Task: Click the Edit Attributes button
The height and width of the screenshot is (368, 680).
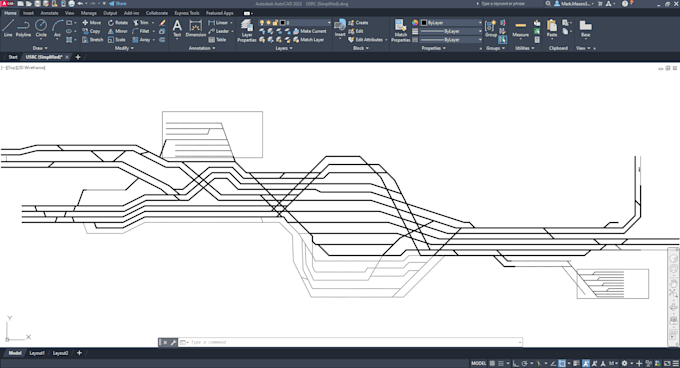Action: pyautogui.click(x=368, y=40)
